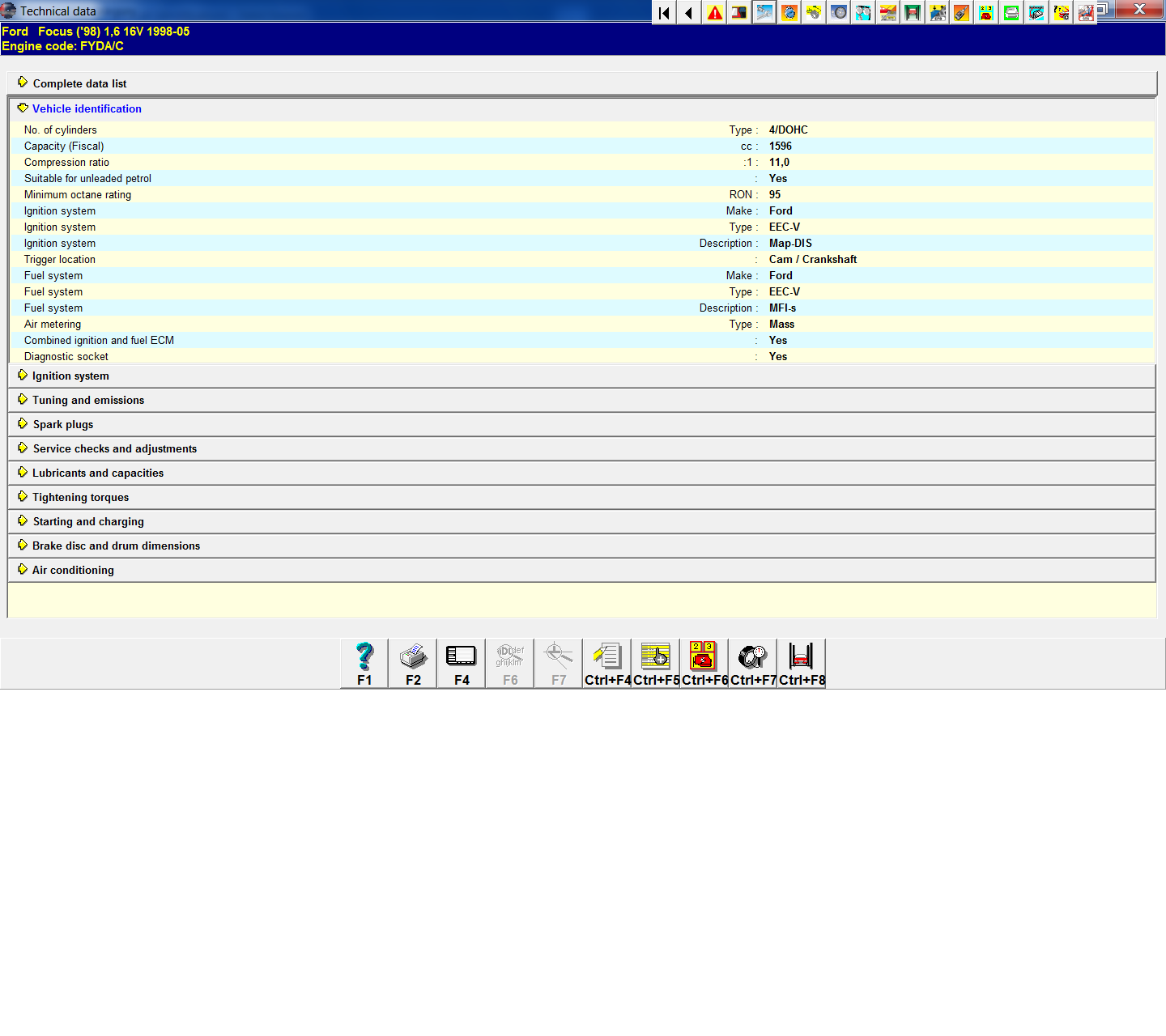
Task: Click the Ctrl+F7 tyre gauge button
Action: pos(753,664)
